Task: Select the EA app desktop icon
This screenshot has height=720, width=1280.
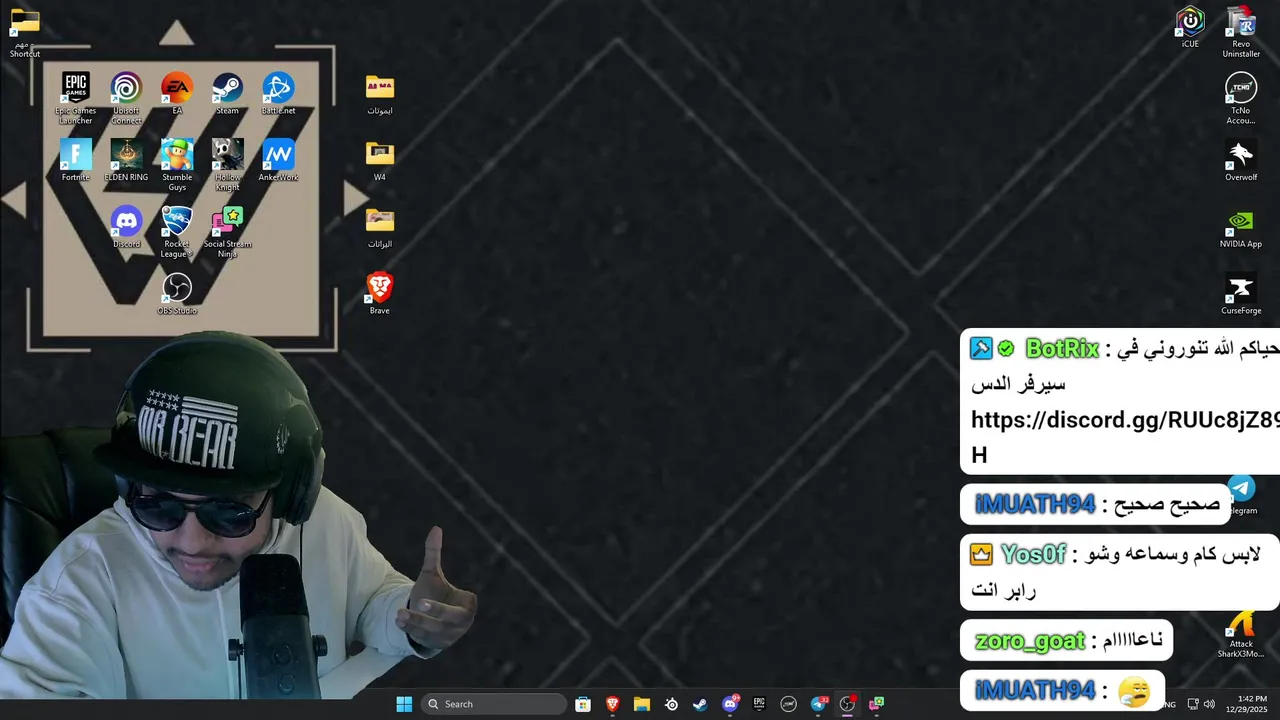Action: coord(177,93)
